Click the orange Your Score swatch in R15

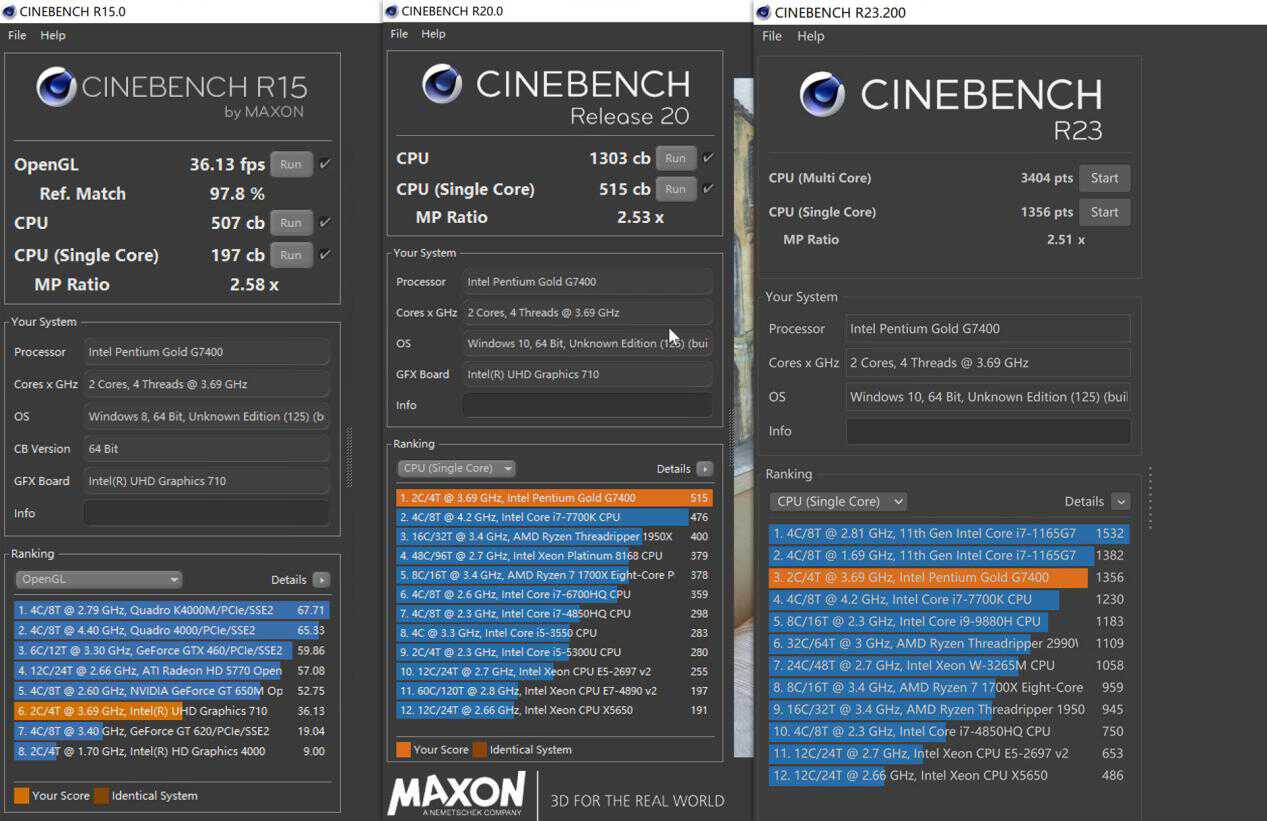coord(21,796)
